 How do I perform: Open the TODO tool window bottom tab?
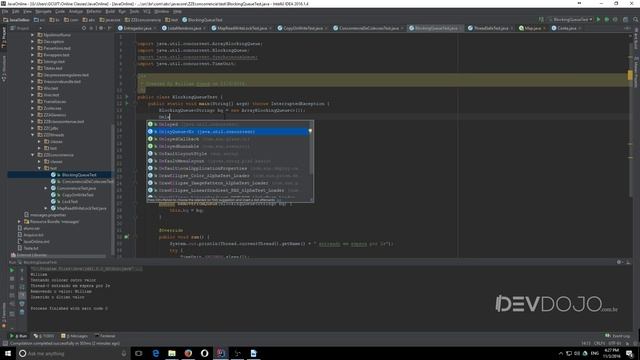click(44, 336)
